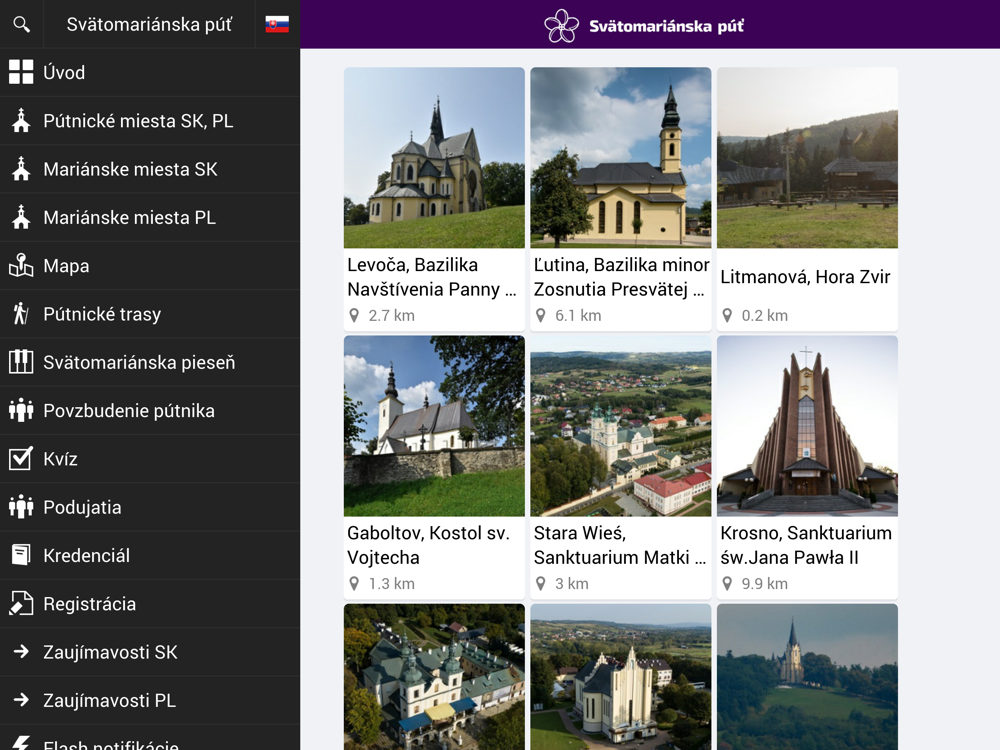The image size is (1000, 750).
Task: Click the Úvod grid icon
Action: click(x=21, y=72)
